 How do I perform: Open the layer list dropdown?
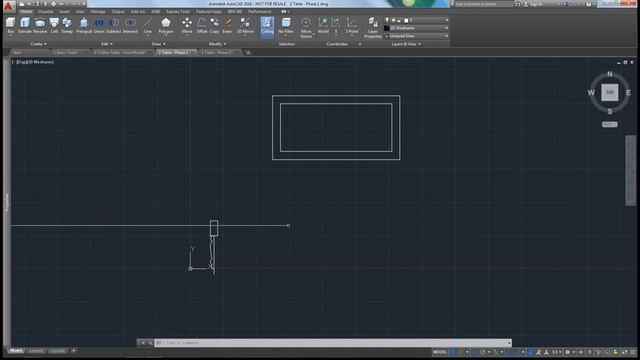tap(416, 20)
